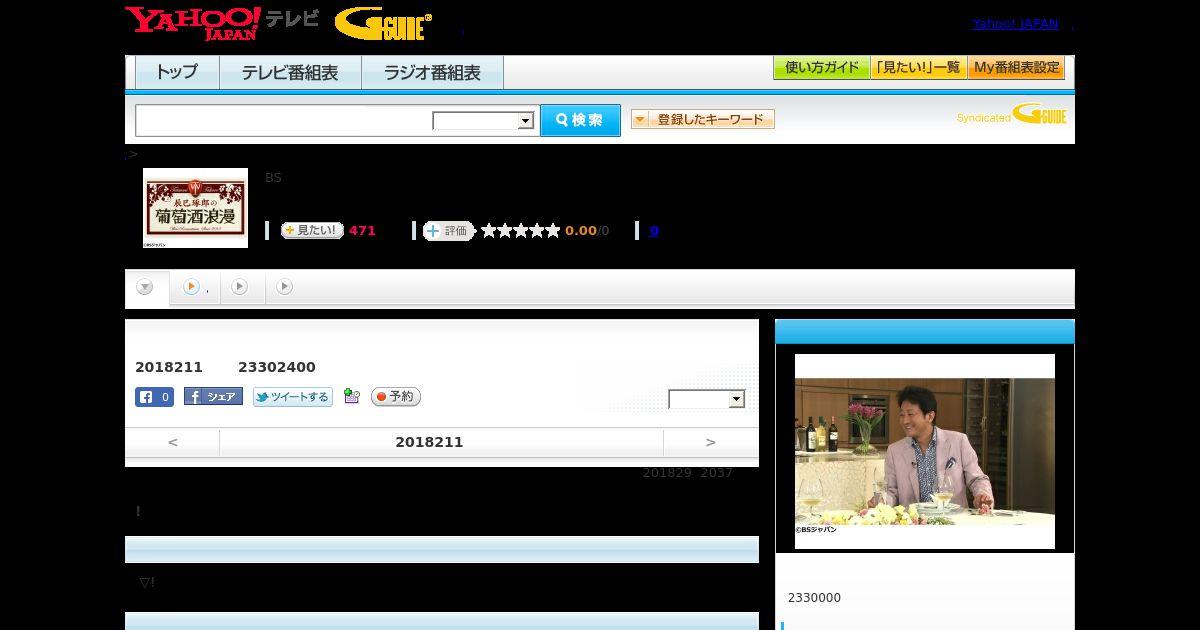Image resolution: width=1200 pixels, height=630 pixels.
Task: Click the 471 見たい count
Action: tap(362, 230)
